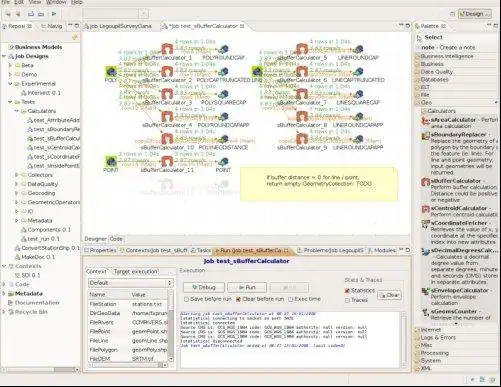The width and height of the screenshot is (501, 387).
Task: Click the sBufferCalculator_4 node icon
Action: click(167, 117)
